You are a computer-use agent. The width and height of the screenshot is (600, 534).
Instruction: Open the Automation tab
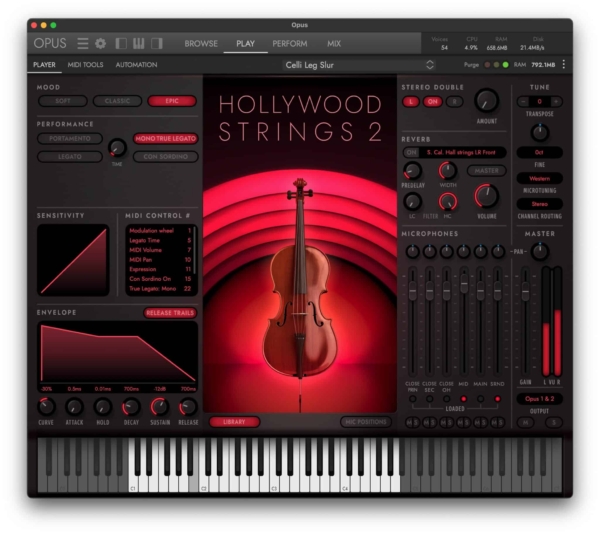click(136, 65)
